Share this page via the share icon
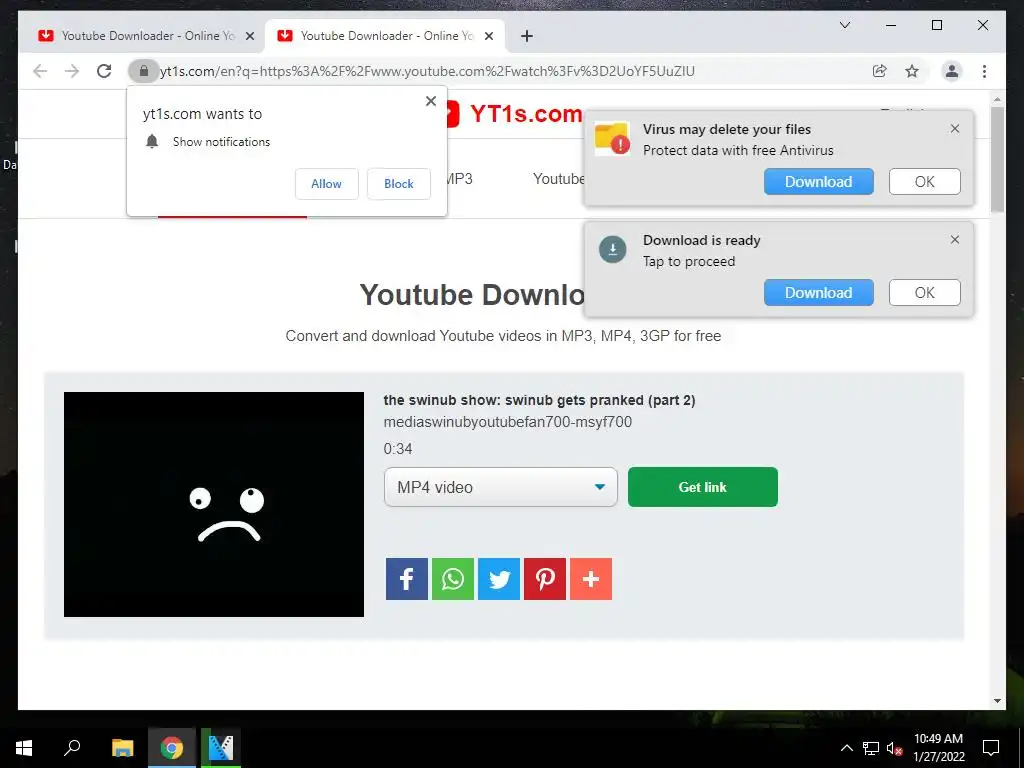1024x768 pixels. [x=880, y=71]
